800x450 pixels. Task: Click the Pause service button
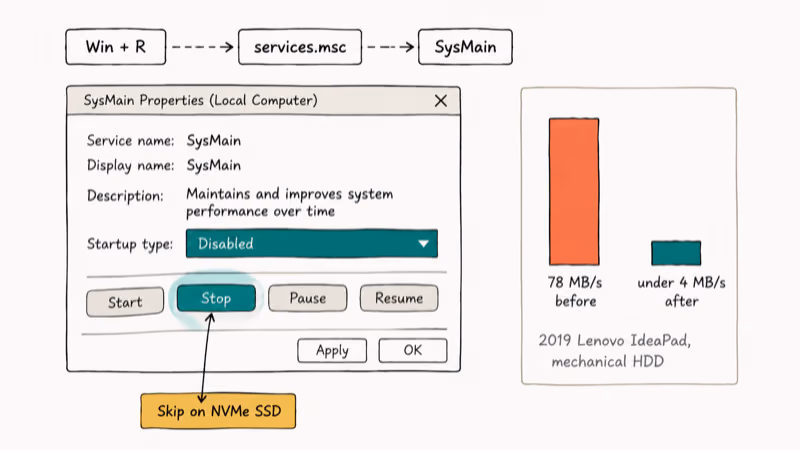[308, 298]
